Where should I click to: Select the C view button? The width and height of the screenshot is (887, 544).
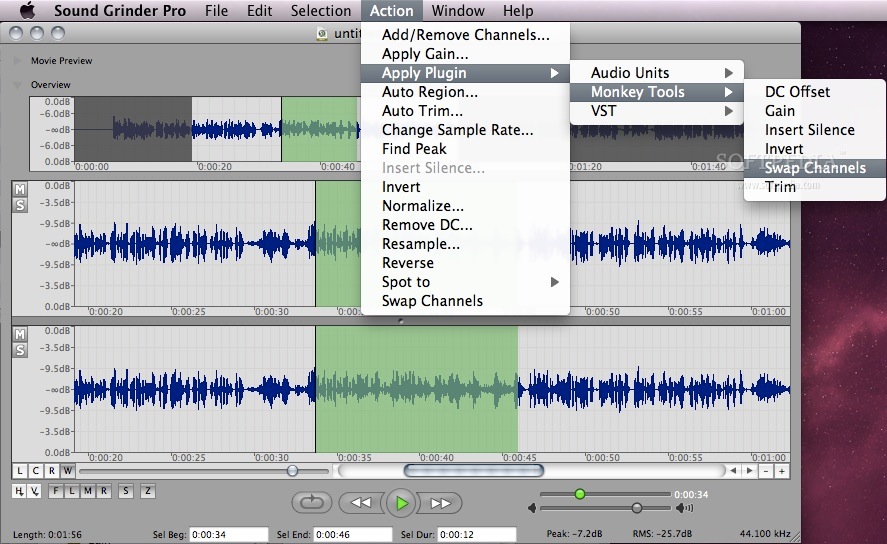pyautogui.click(x=36, y=470)
